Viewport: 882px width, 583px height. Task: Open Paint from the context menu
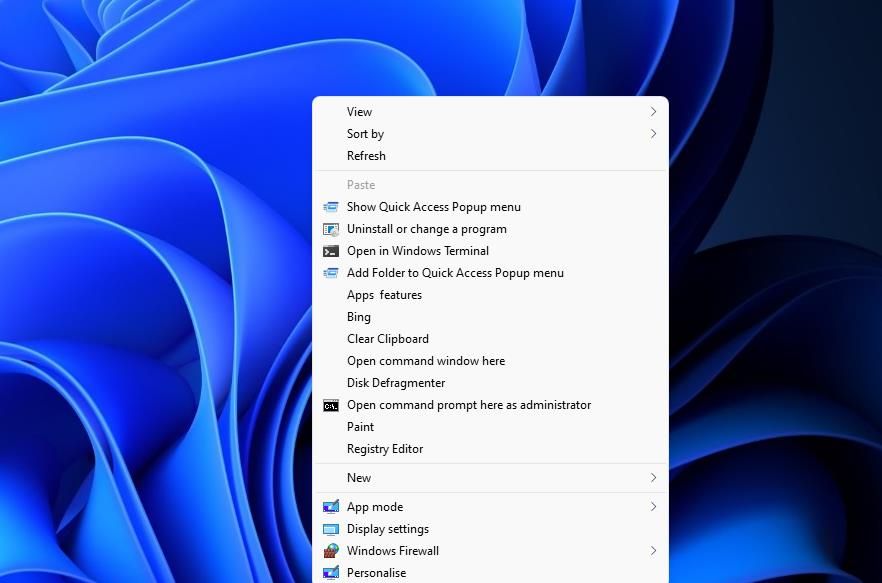[x=490, y=427]
